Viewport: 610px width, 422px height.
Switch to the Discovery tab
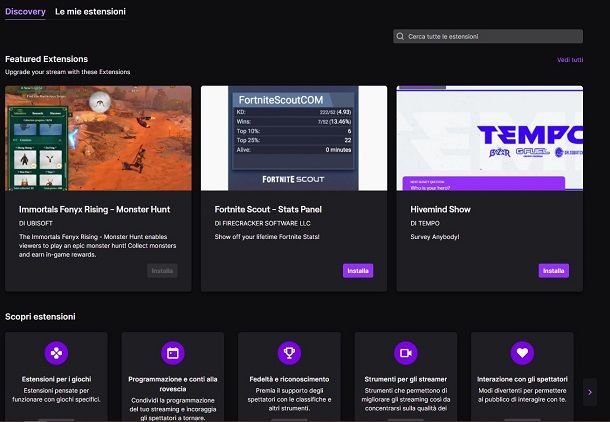point(25,12)
